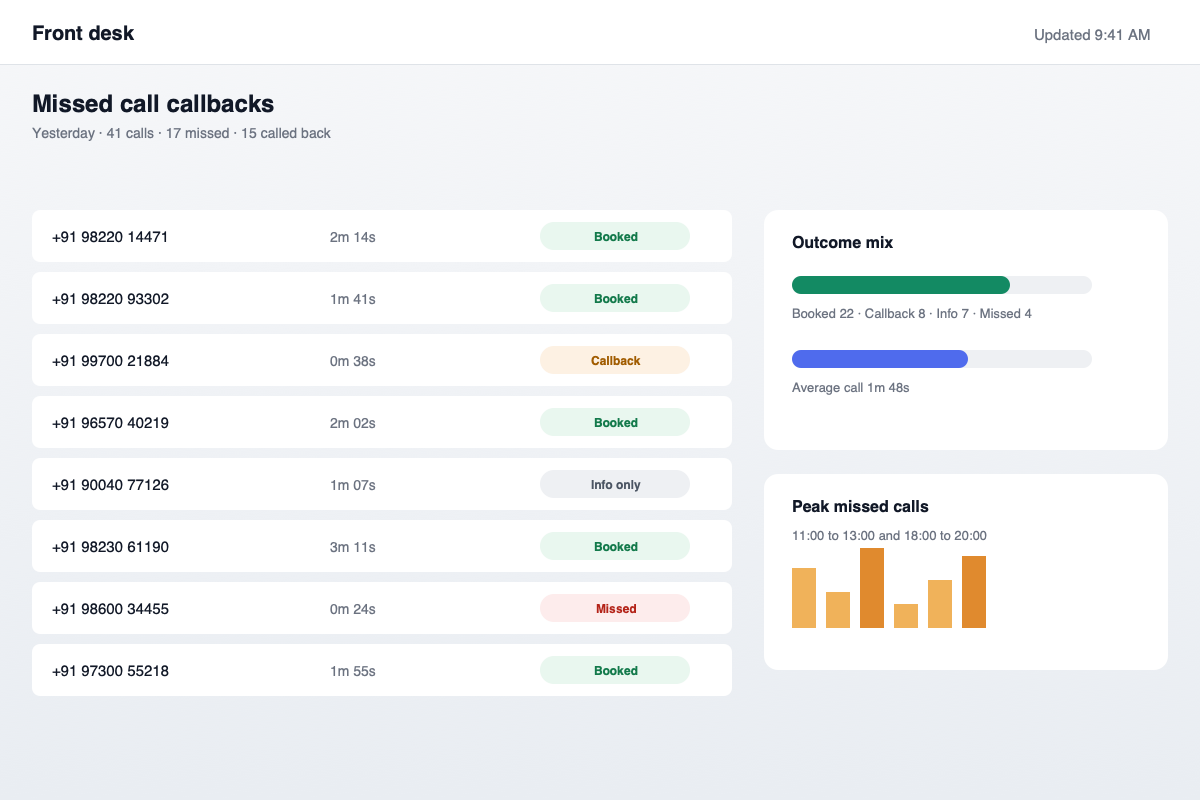Image resolution: width=1200 pixels, height=800 pixels.
Task: Open the call row +91 98220 14471
Action: 382,237
